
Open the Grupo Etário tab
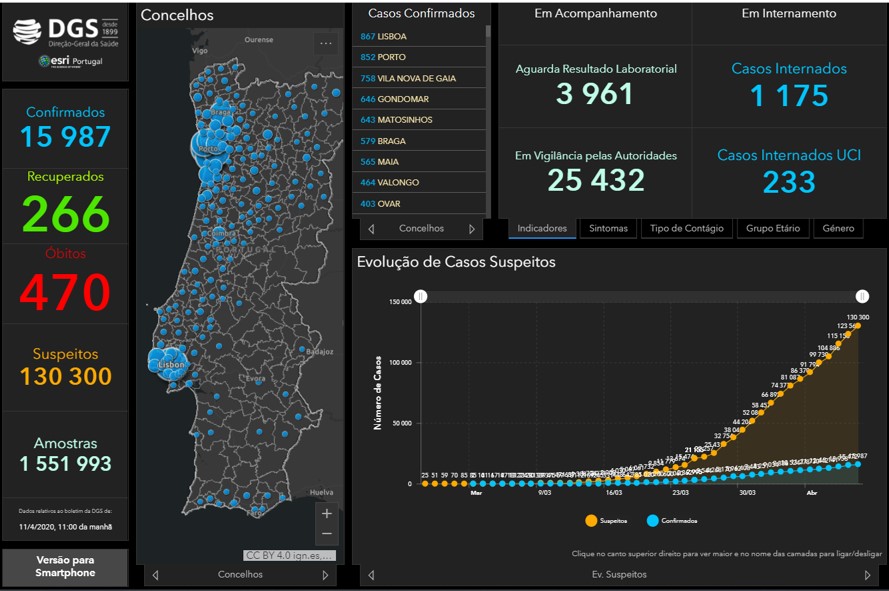(773, 228)
